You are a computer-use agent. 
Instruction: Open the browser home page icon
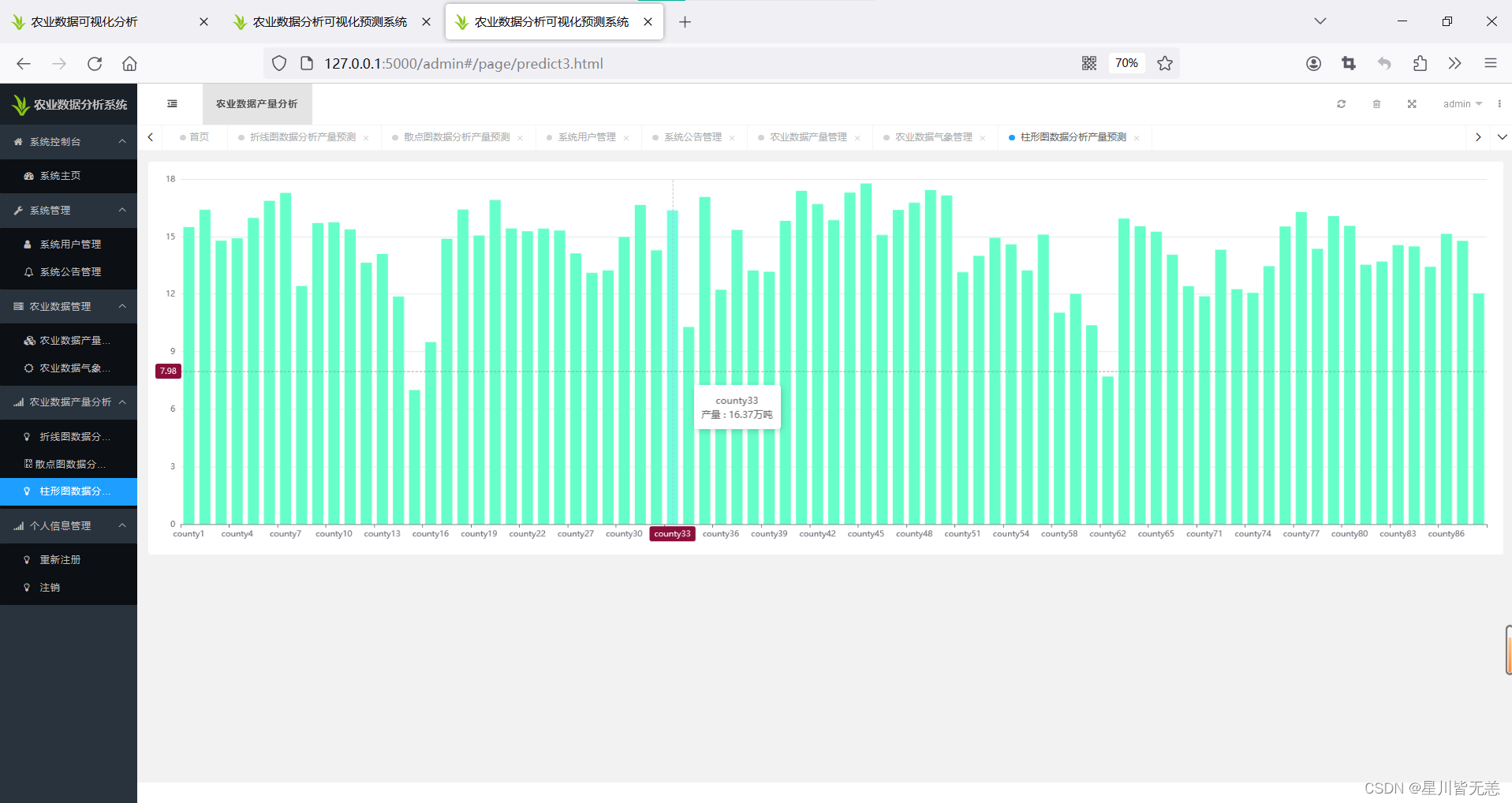pos(129,64)
